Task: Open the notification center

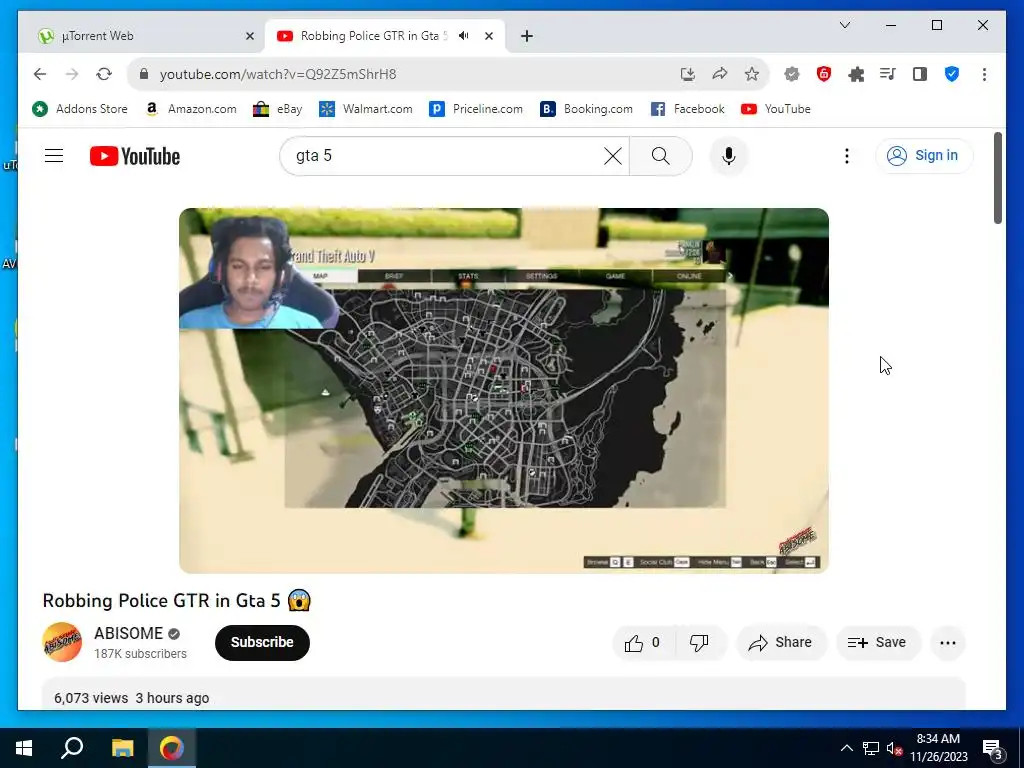Action: click(x=993, y=749)
